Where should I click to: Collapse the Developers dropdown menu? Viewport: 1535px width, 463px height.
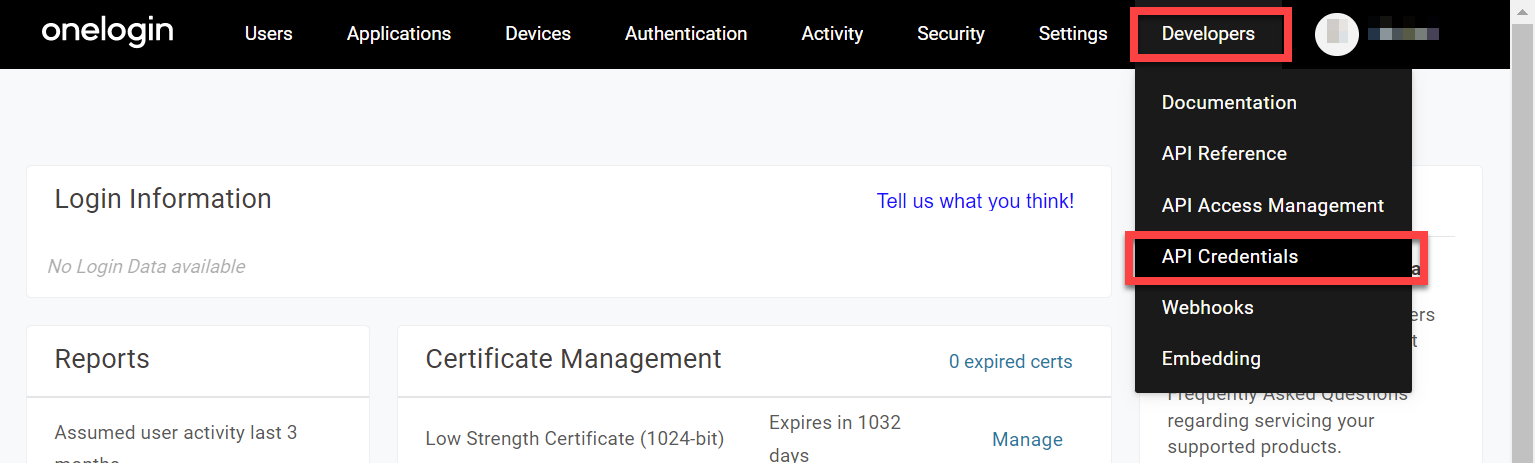1207,34
